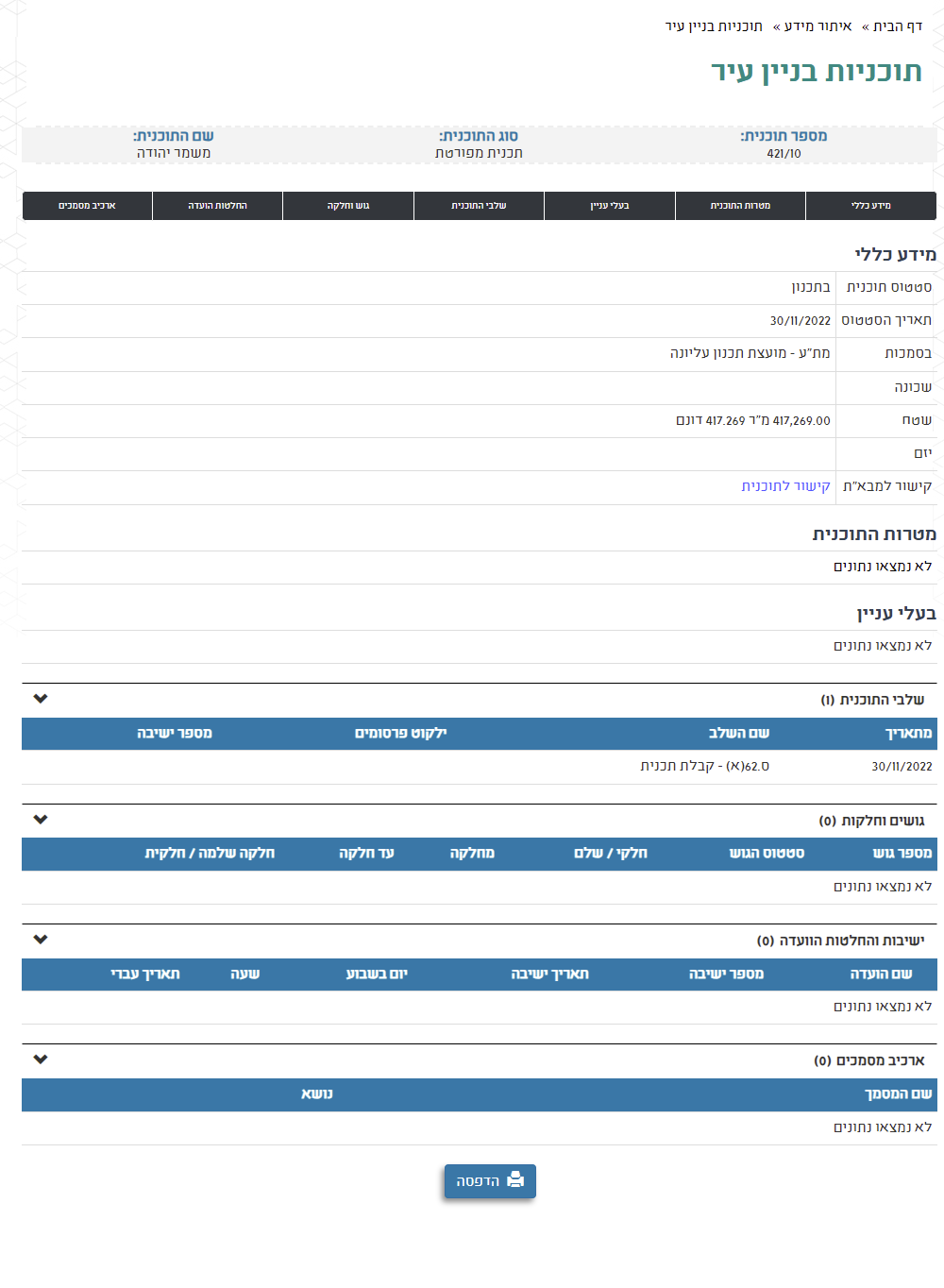Click the printer icon on the print button
This screenshot has width=944, height=1288.
click(x=514, y=1180)
